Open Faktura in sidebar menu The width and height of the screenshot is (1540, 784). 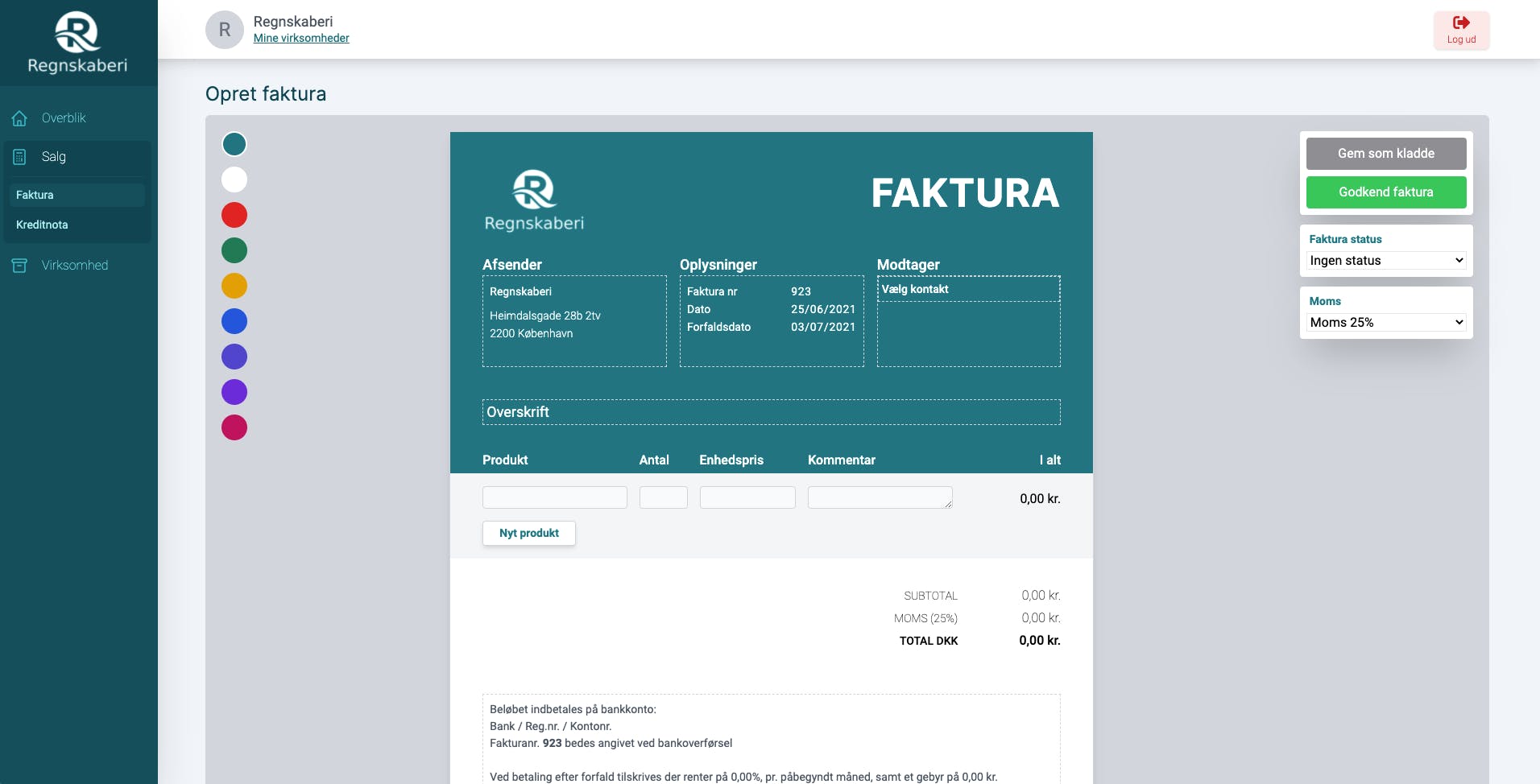coord(35,195)
